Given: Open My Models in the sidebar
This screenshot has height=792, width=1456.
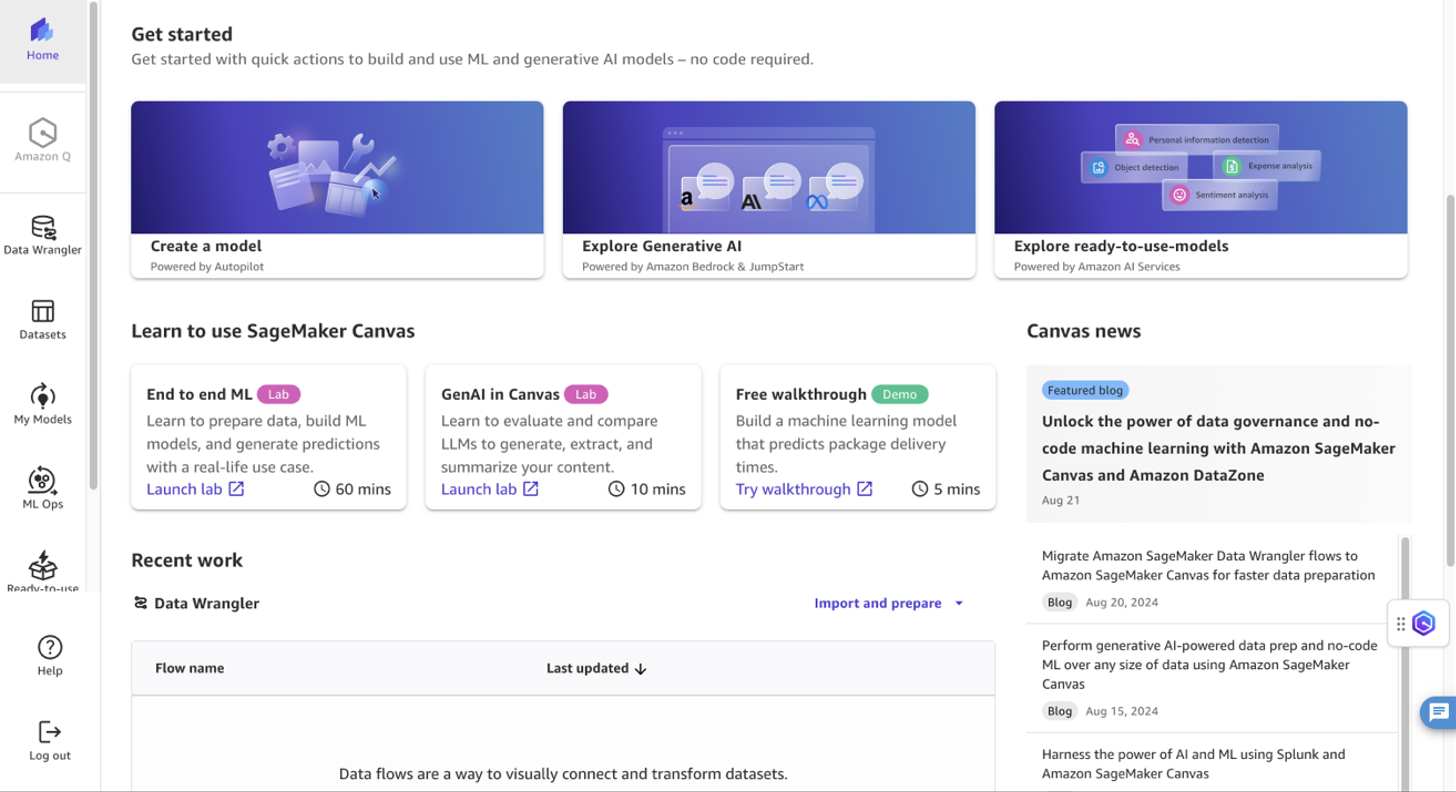Looking at the screenshot, I should (x=42, y=404).
